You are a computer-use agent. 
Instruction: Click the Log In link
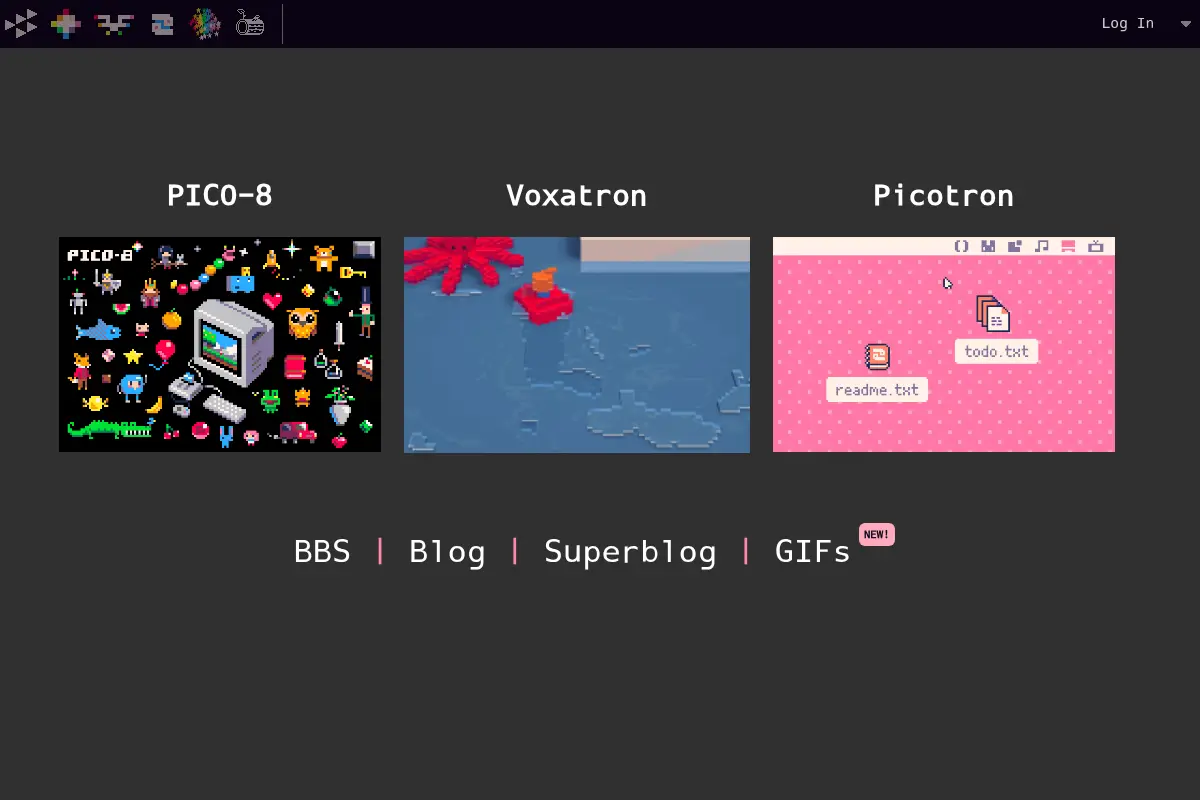click(1127, 23)
